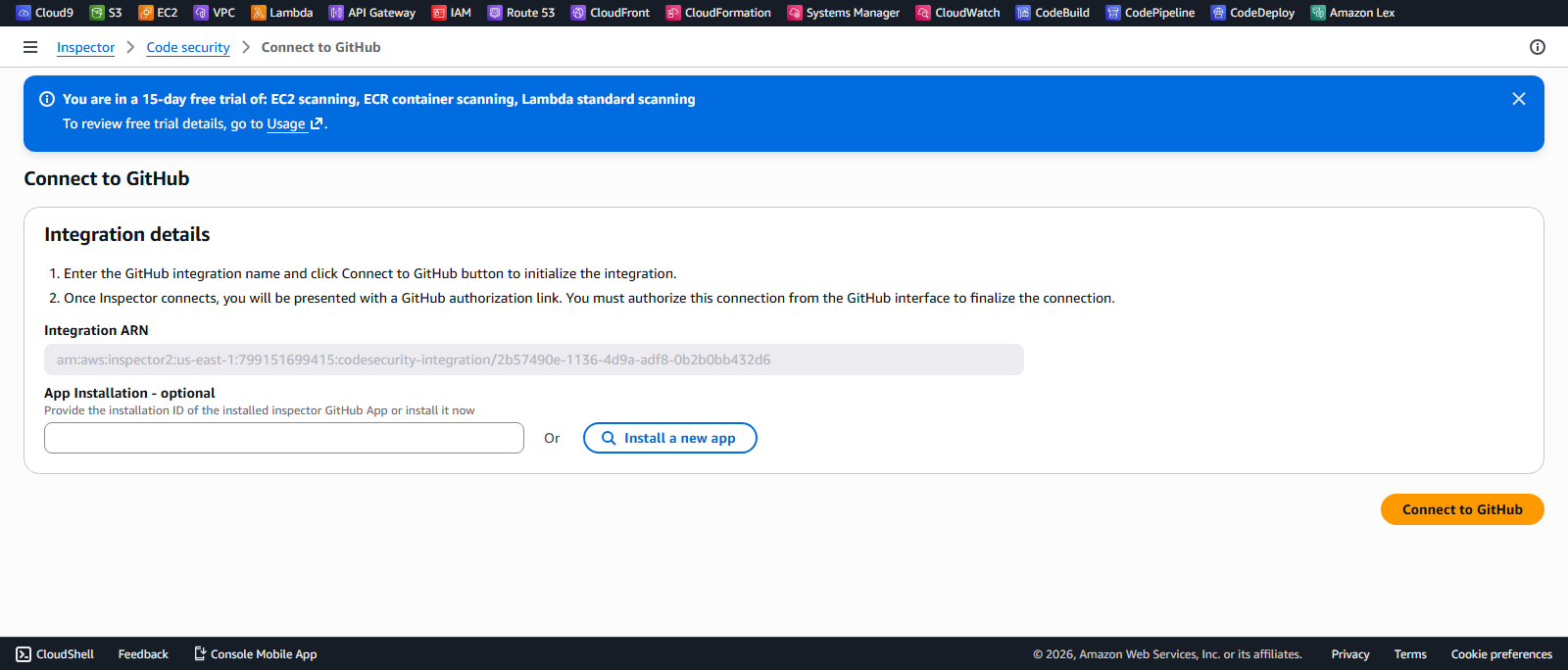
Task: Click the Connect to GitHub breadcrumb text
Action: (320, 47)
